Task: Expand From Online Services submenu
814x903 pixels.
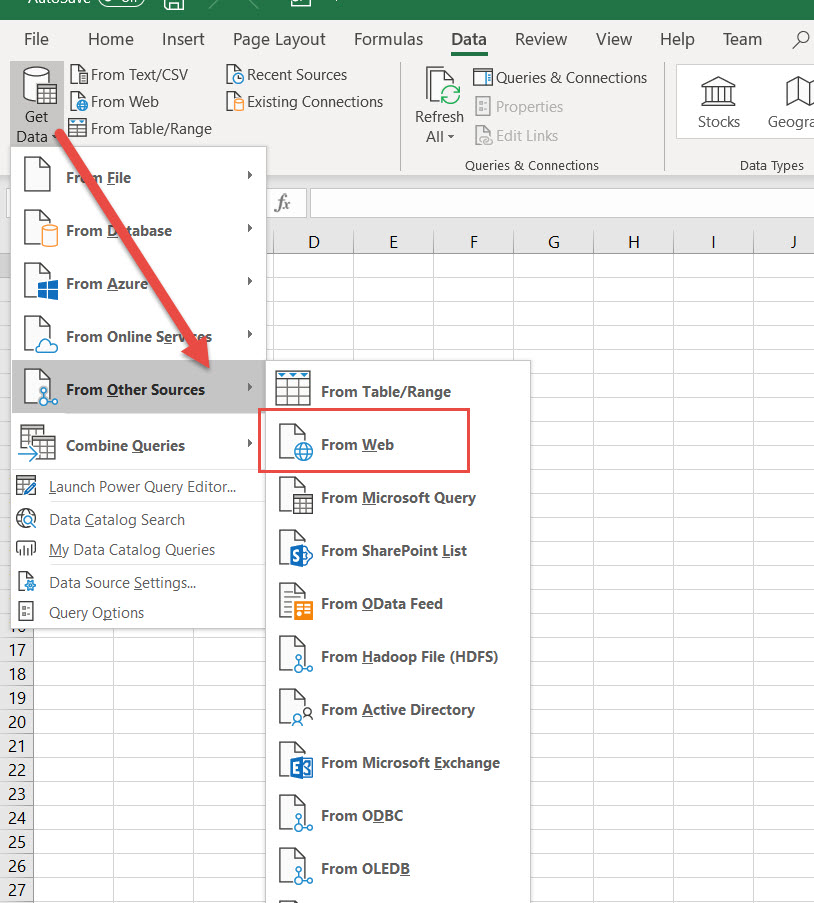Action: (138, 336)
